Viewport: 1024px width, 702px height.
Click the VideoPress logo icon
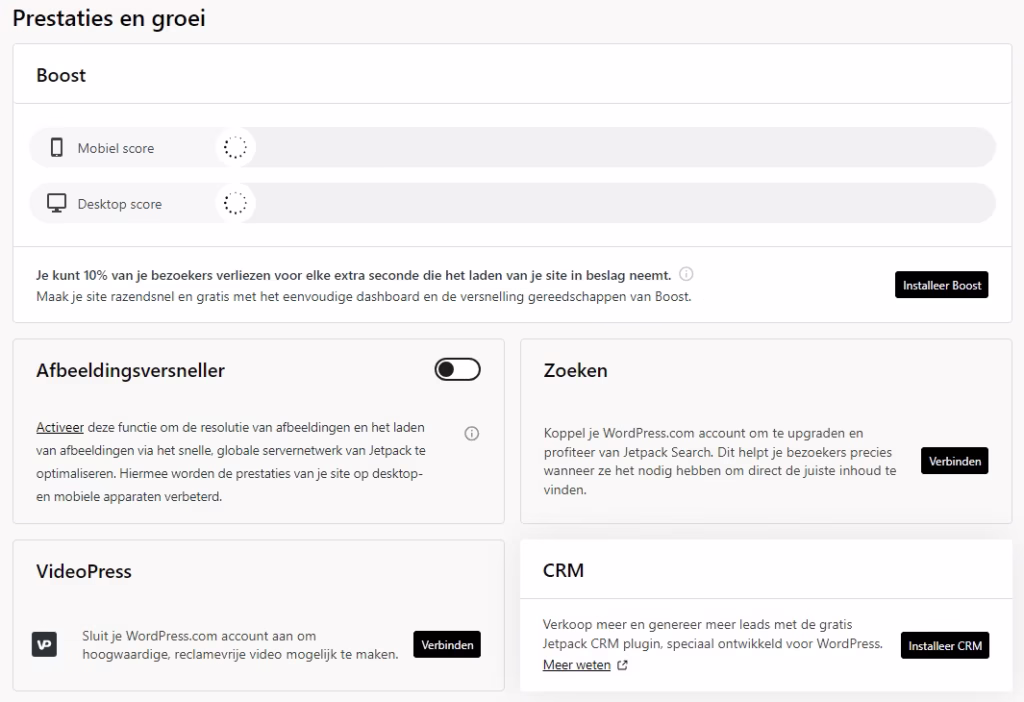(x=45, y=644)
